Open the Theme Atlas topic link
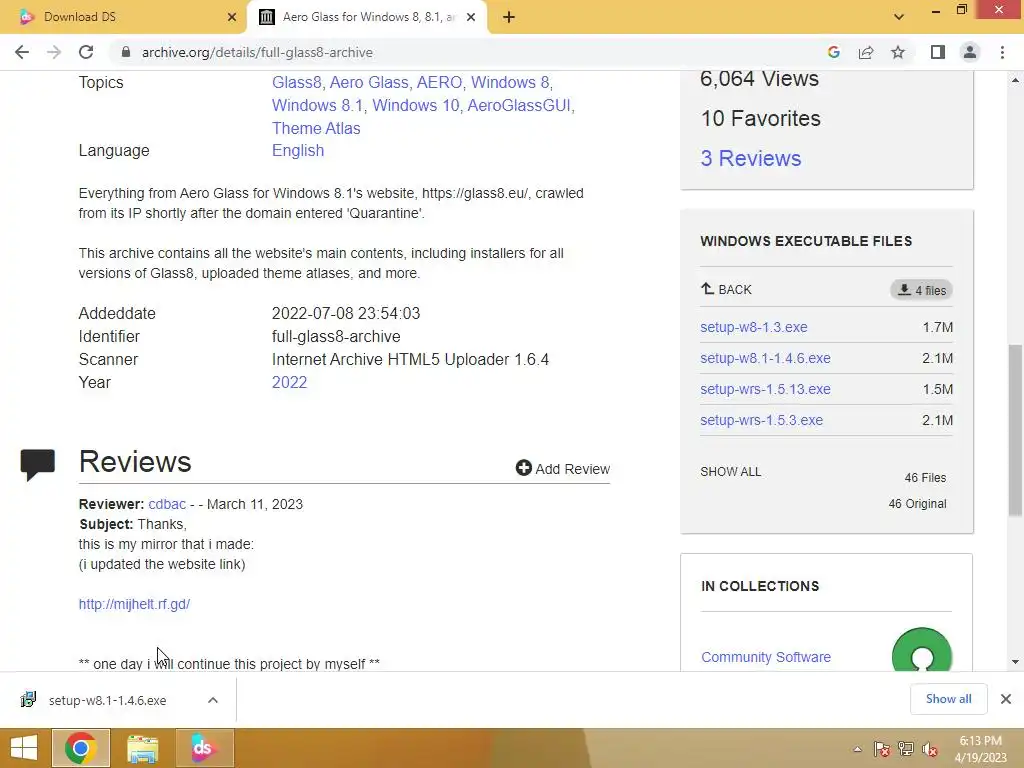The width and height of the screenshot is (1024, 768). (x=316, y=128)
